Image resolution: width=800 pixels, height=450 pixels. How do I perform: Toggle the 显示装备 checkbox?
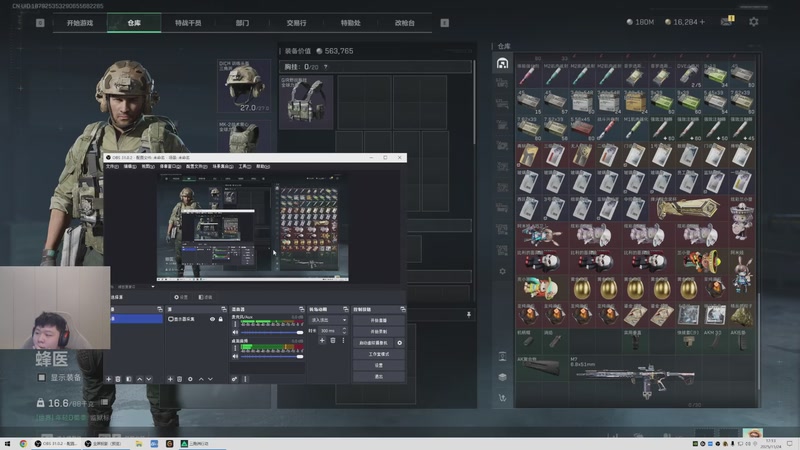click(42, 378)
